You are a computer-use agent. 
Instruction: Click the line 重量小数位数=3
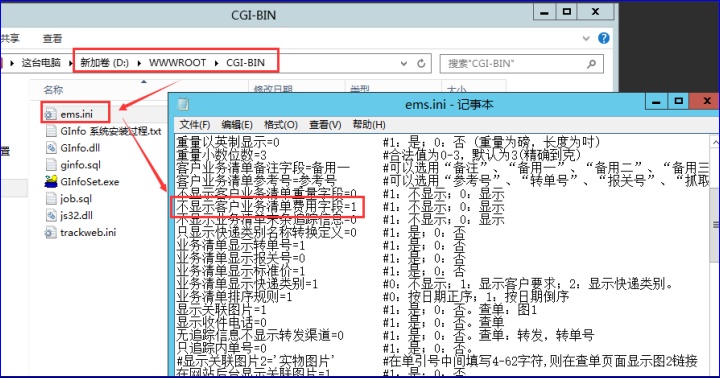pos(221,155)
